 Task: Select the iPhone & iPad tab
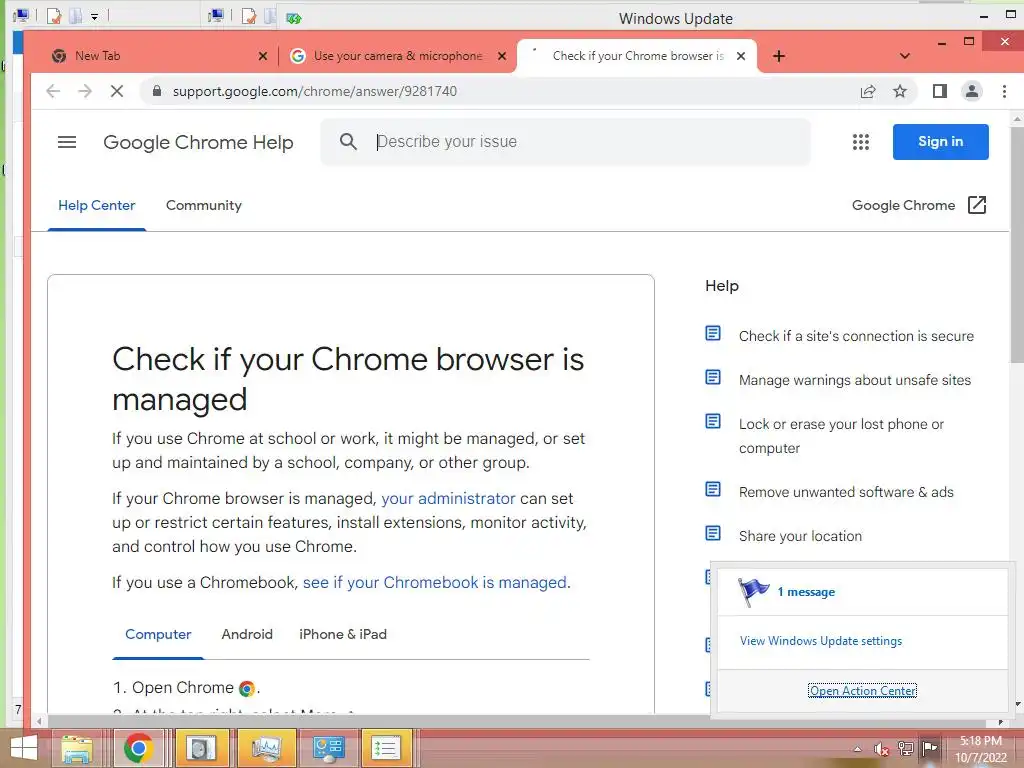click(x=343, y=635)
